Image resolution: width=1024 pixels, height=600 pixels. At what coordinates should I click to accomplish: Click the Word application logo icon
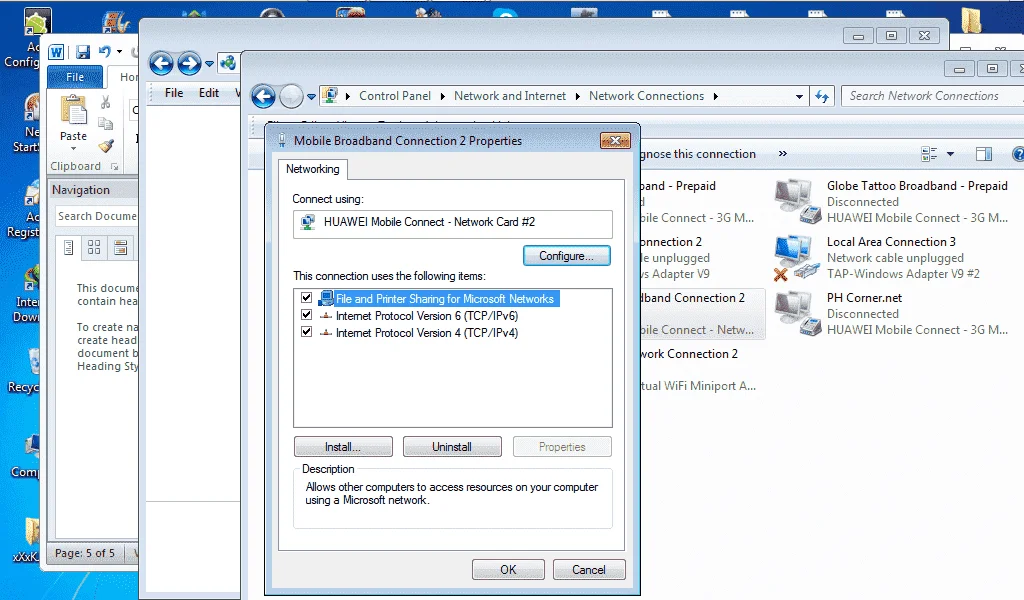[x=56, y=52]
